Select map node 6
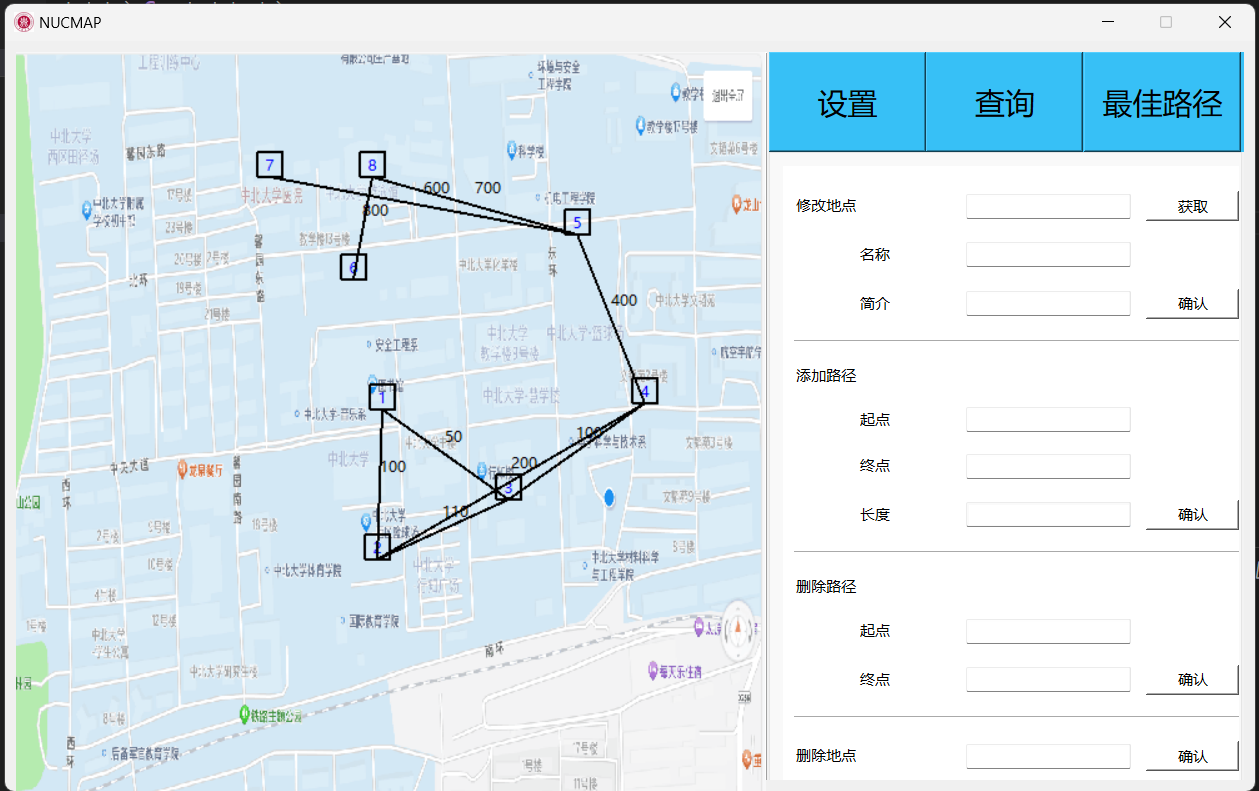 [353, 267]
